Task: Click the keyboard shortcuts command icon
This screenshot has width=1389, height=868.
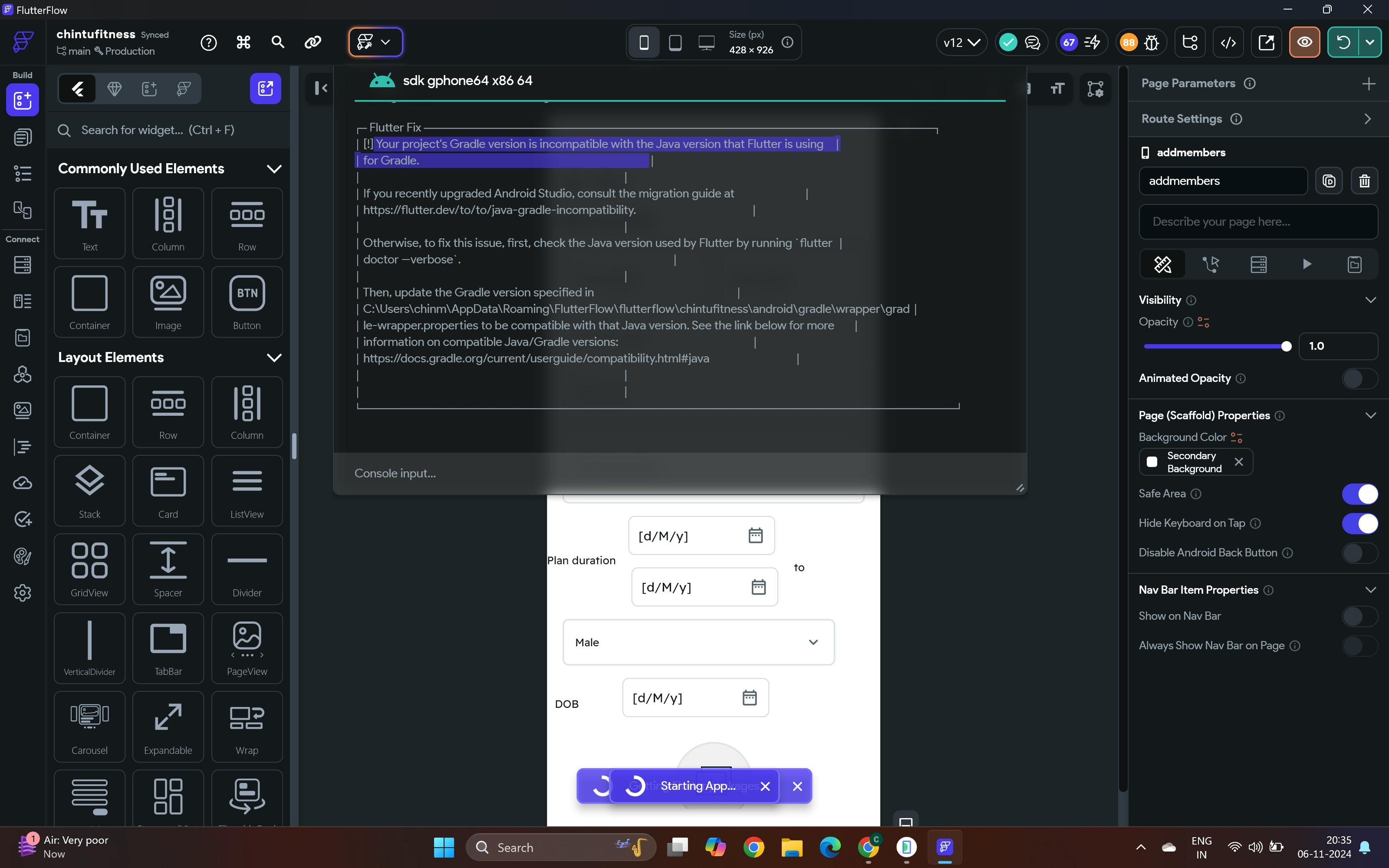Action: coord(244,43)
